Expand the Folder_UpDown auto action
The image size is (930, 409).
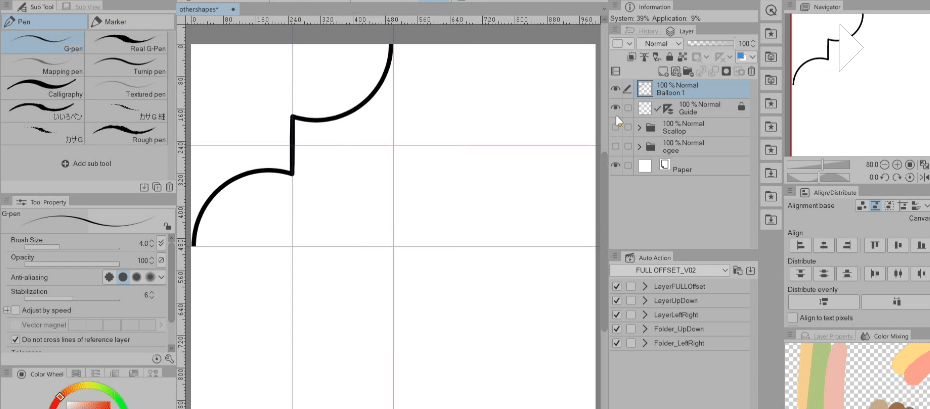click(645, 329)
